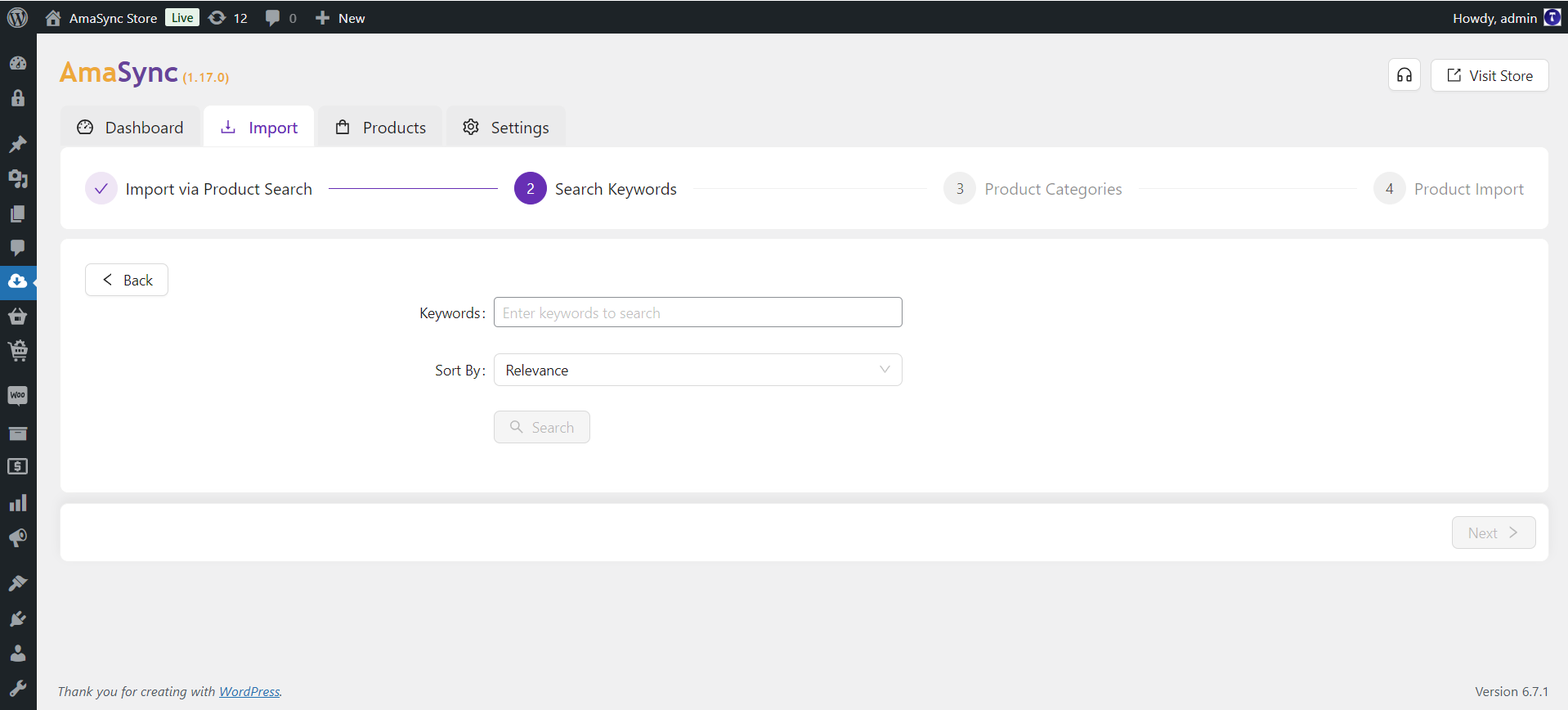
Task: Open Tools wrench icon in sidebar
Action: [18, 688]
